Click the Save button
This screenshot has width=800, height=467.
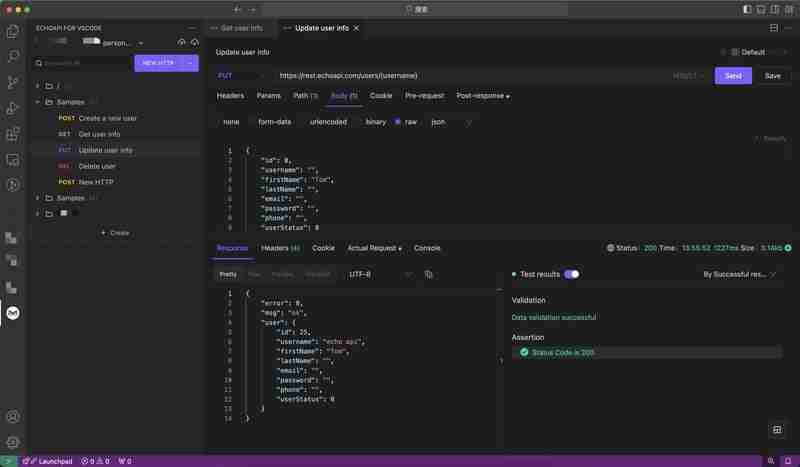(772, 76)
